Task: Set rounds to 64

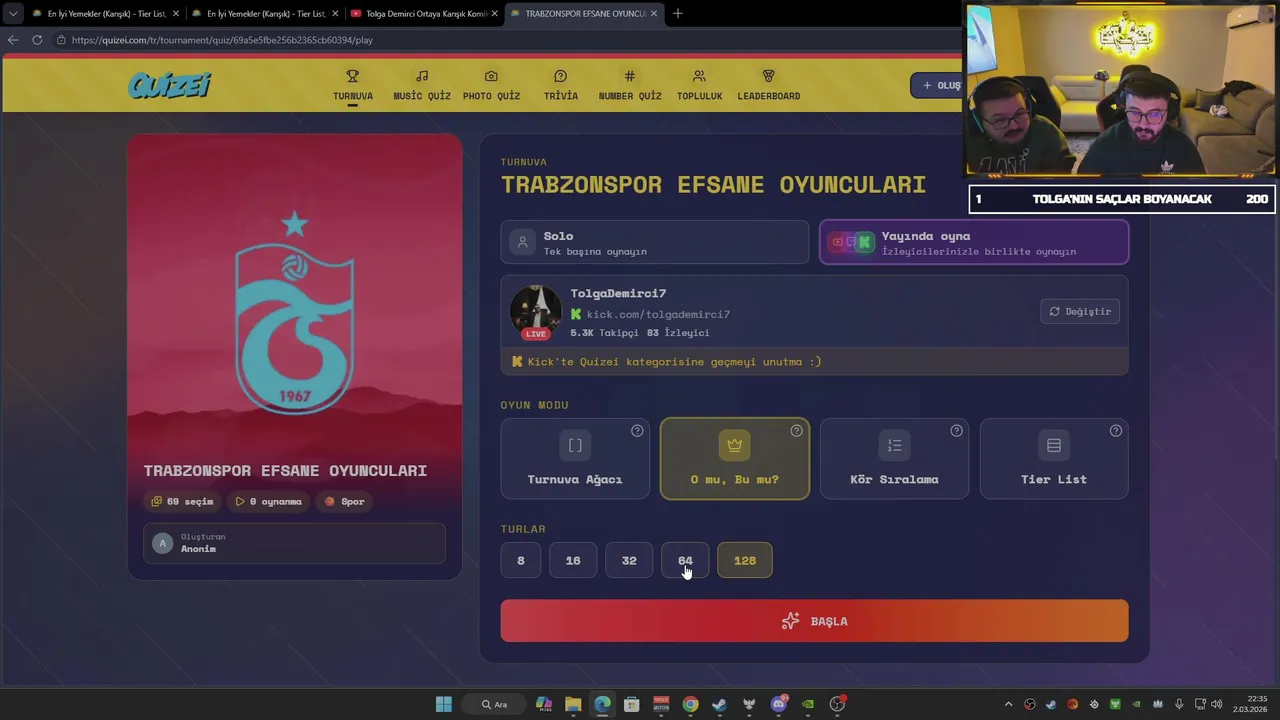Action: tap(685, 560)
